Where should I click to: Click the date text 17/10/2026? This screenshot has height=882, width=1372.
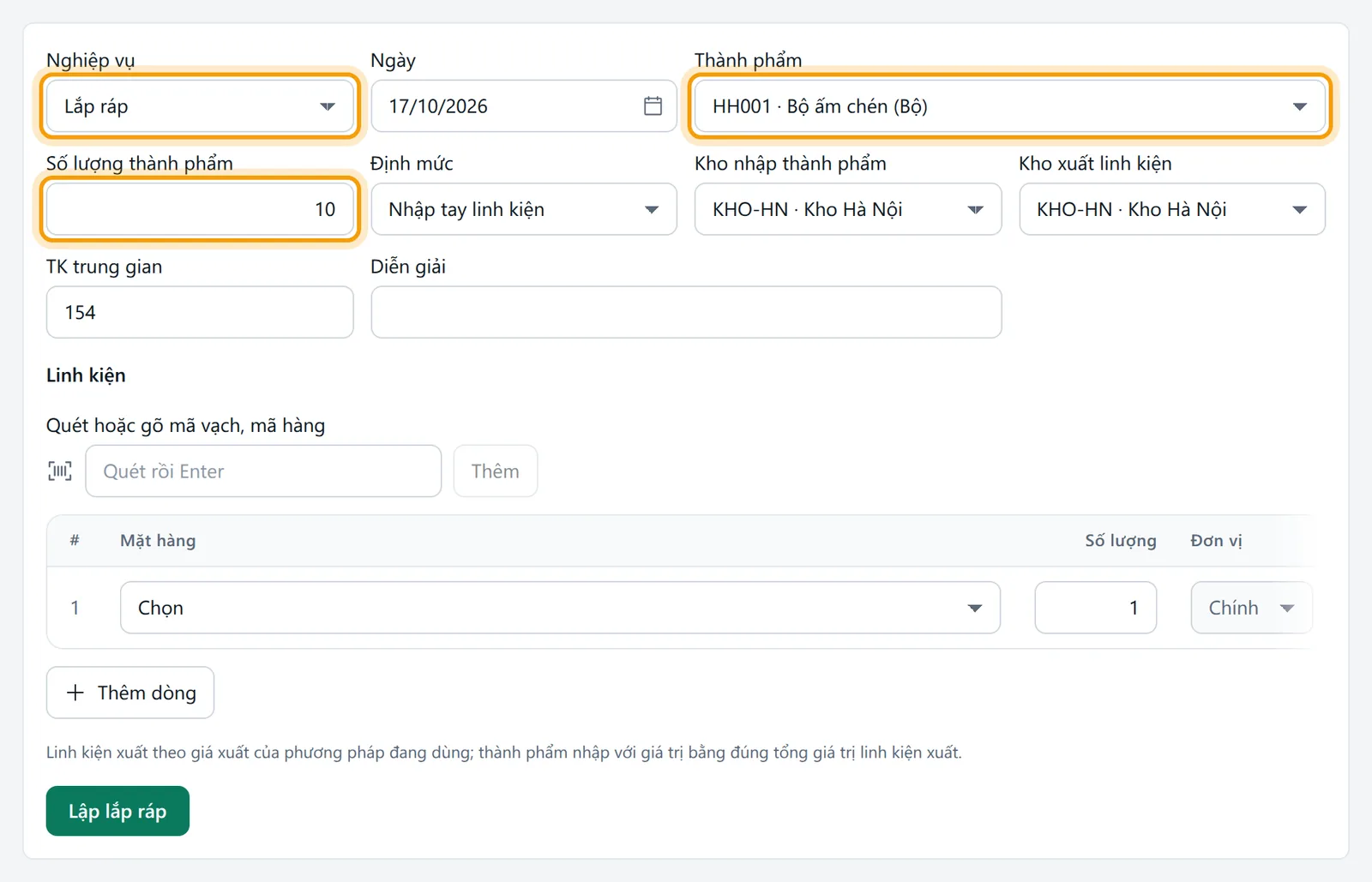[438, 106]
